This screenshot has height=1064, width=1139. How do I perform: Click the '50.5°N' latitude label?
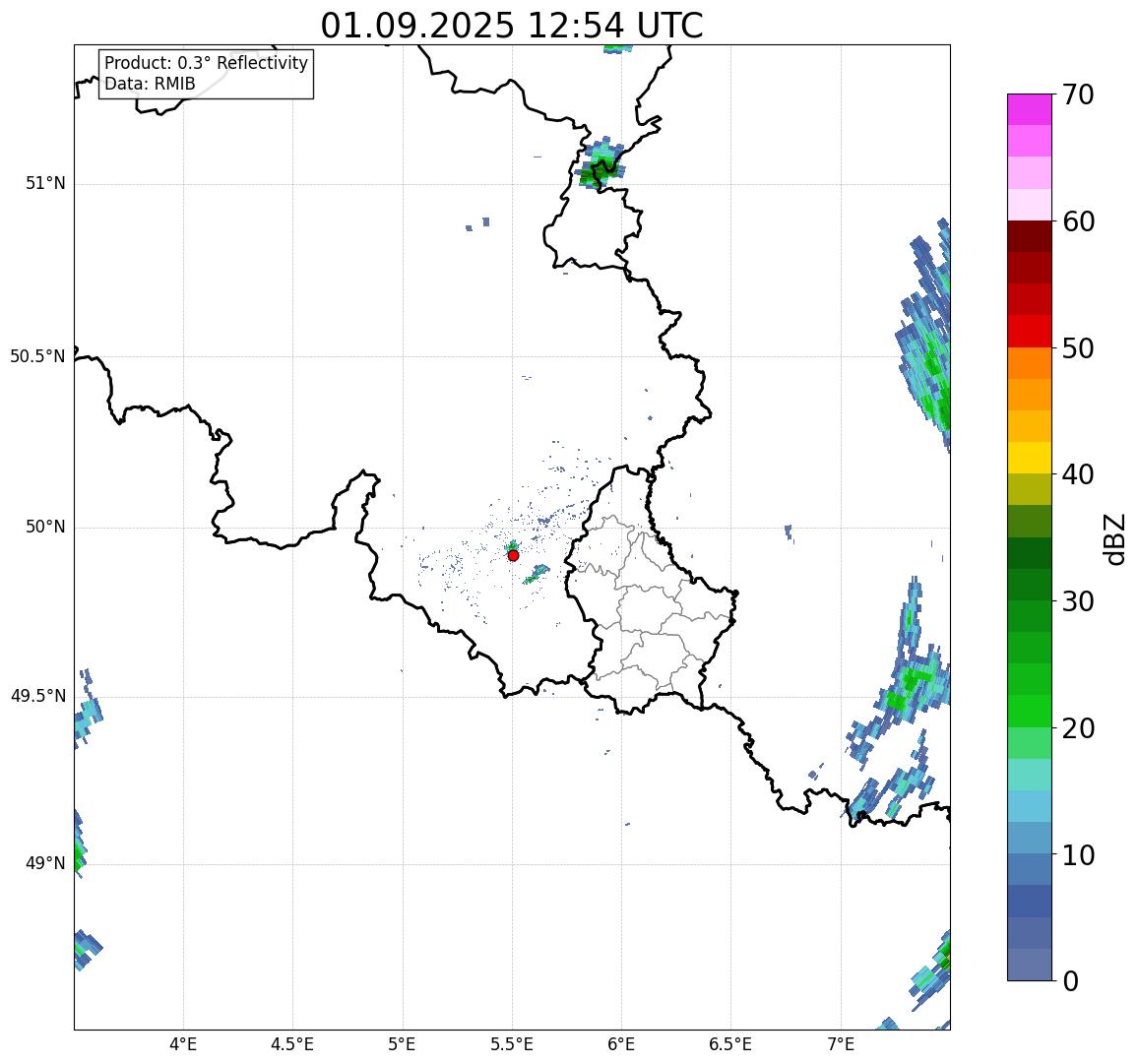tap(37, 356)
